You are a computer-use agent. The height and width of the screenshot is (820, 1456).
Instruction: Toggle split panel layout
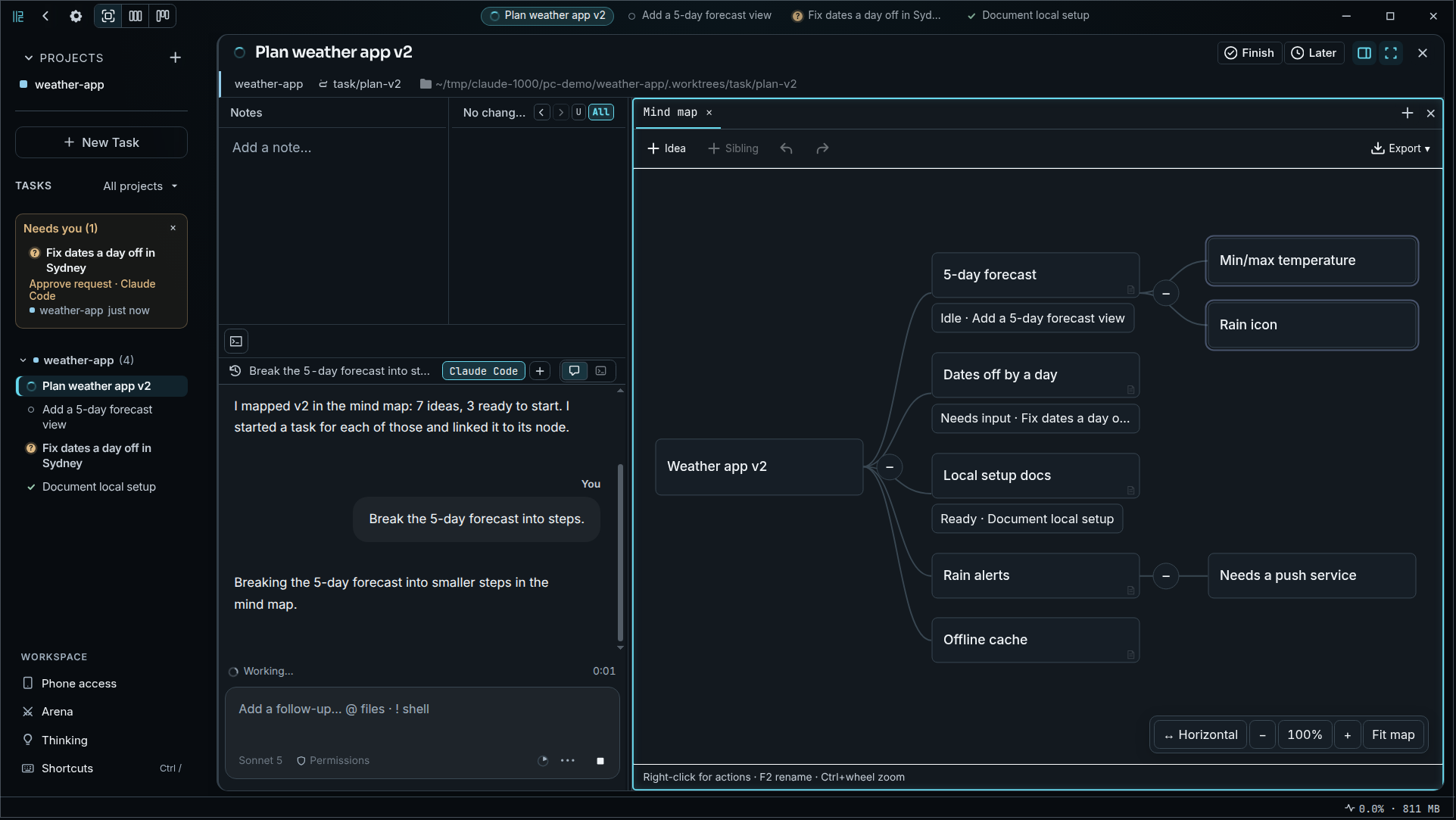tap(1364, 53)
